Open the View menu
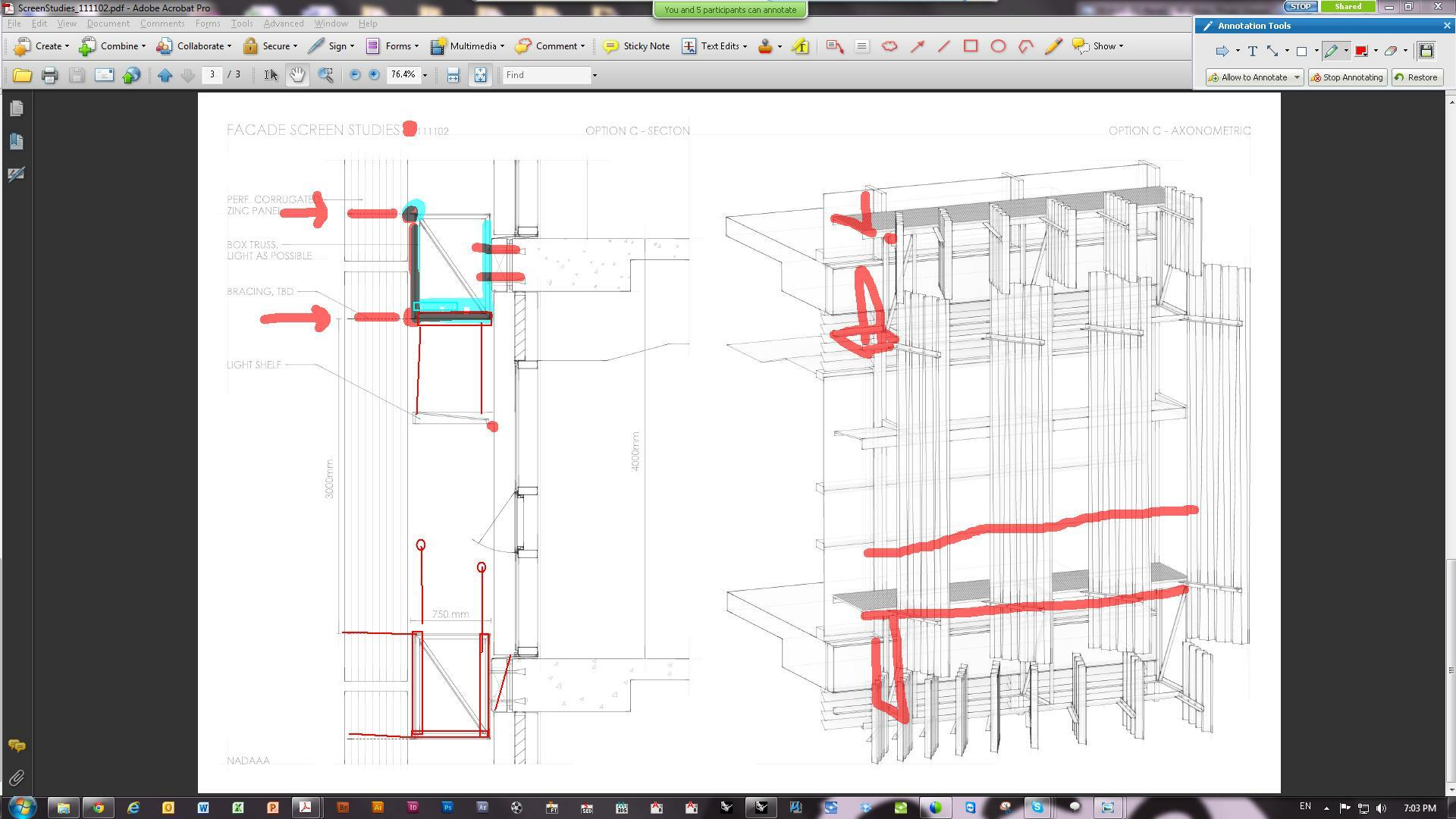This screenshot has height=819, width=1456. (x=67, y=24)
